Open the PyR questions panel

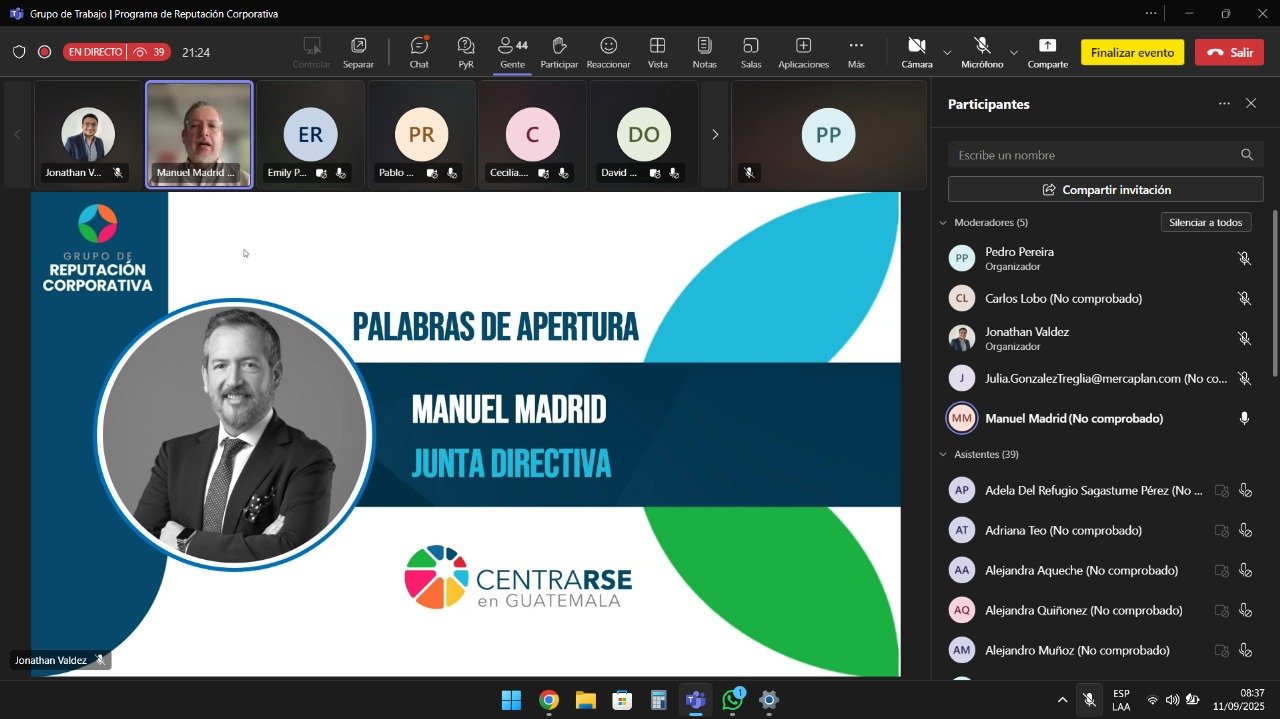(x=465, y=52)
